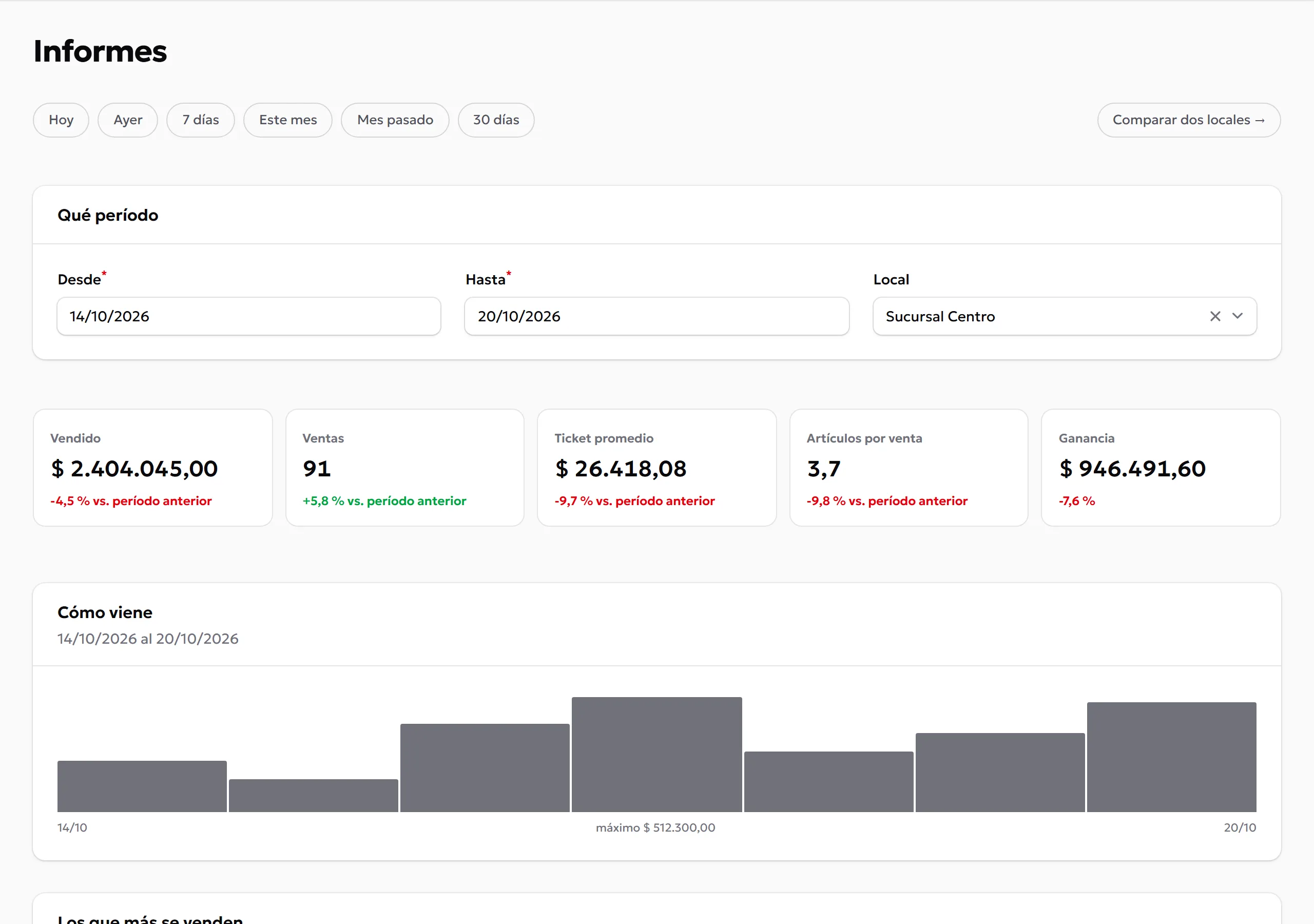Click the Artículos por venta card
Screen dimensions: 1314x924
coord(909,468)
